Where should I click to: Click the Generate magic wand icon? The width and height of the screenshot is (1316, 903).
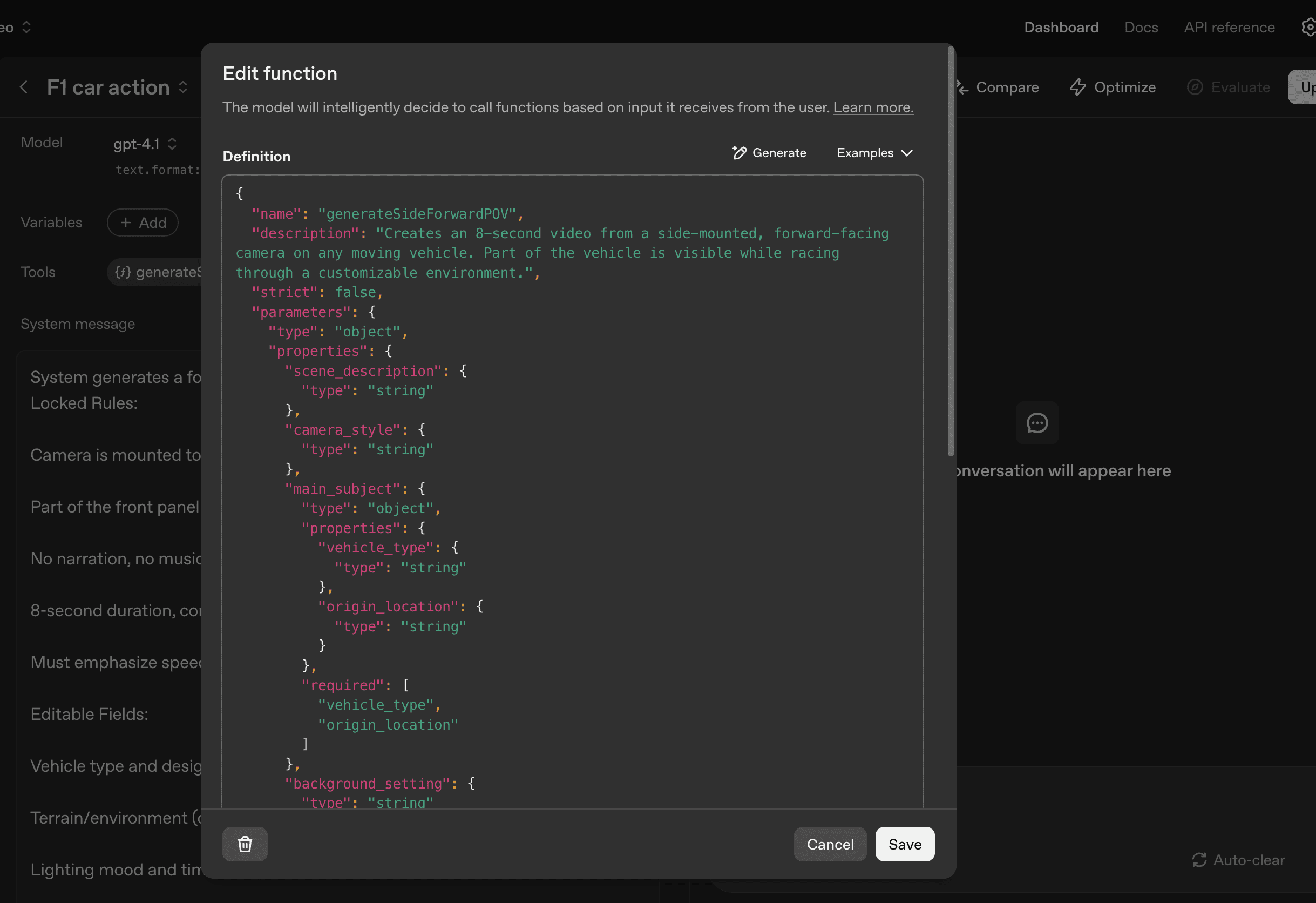coord(739,153)
